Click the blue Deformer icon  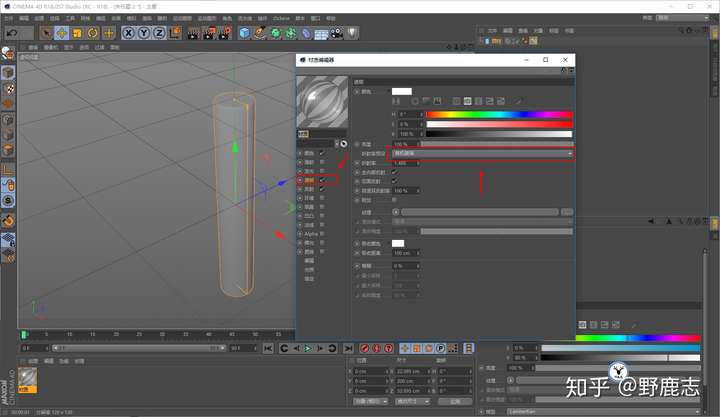tap(306, 33)
